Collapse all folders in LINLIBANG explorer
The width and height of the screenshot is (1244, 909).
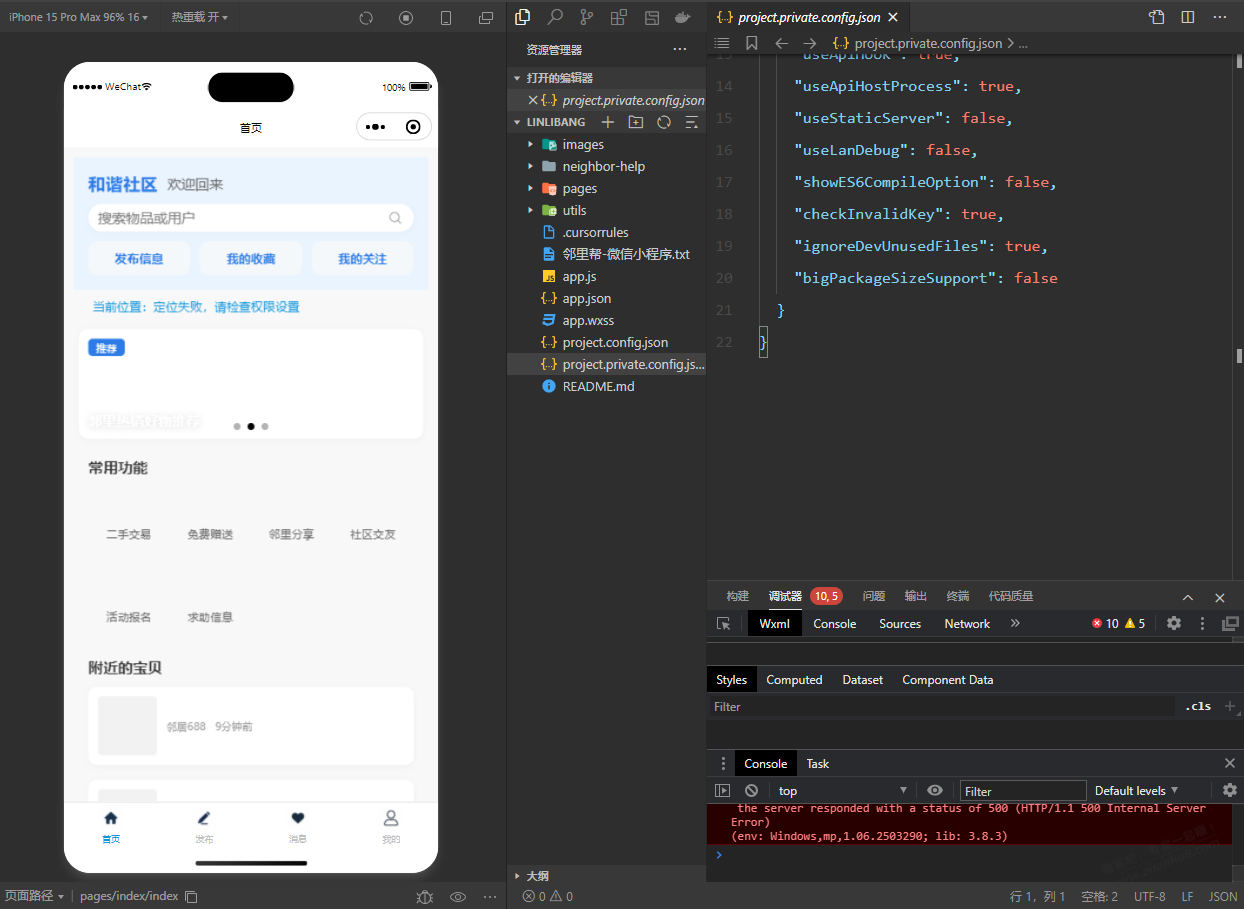point(691,122)
